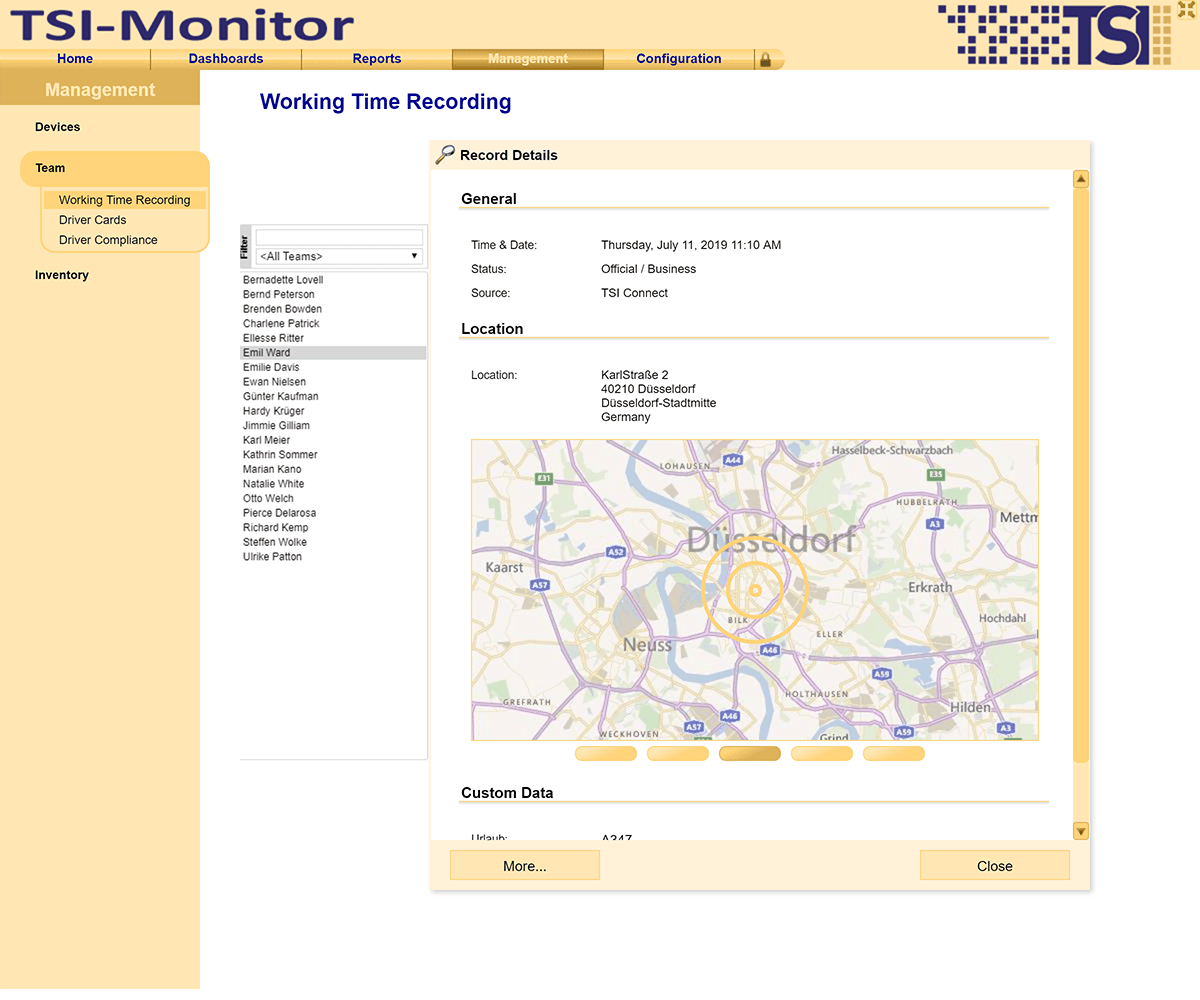Open the Configuration tab
The height and width of the screenshot is (1000, 1200).
[x=679, y=59]
